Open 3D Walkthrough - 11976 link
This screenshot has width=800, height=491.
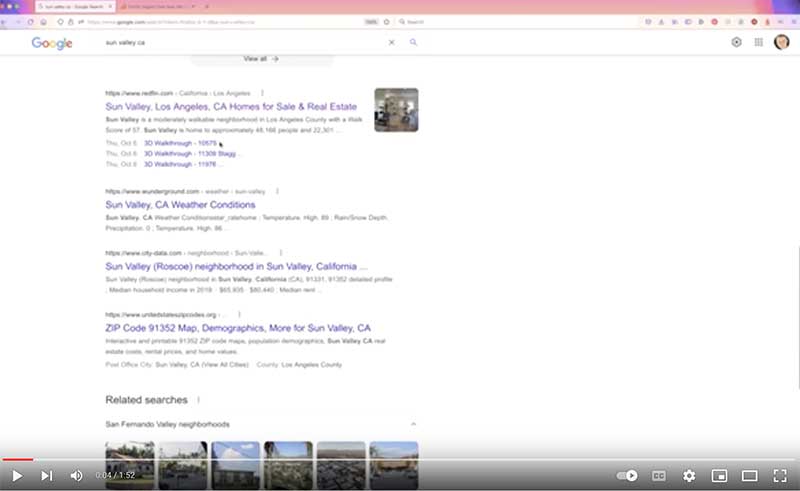[180, 164]
